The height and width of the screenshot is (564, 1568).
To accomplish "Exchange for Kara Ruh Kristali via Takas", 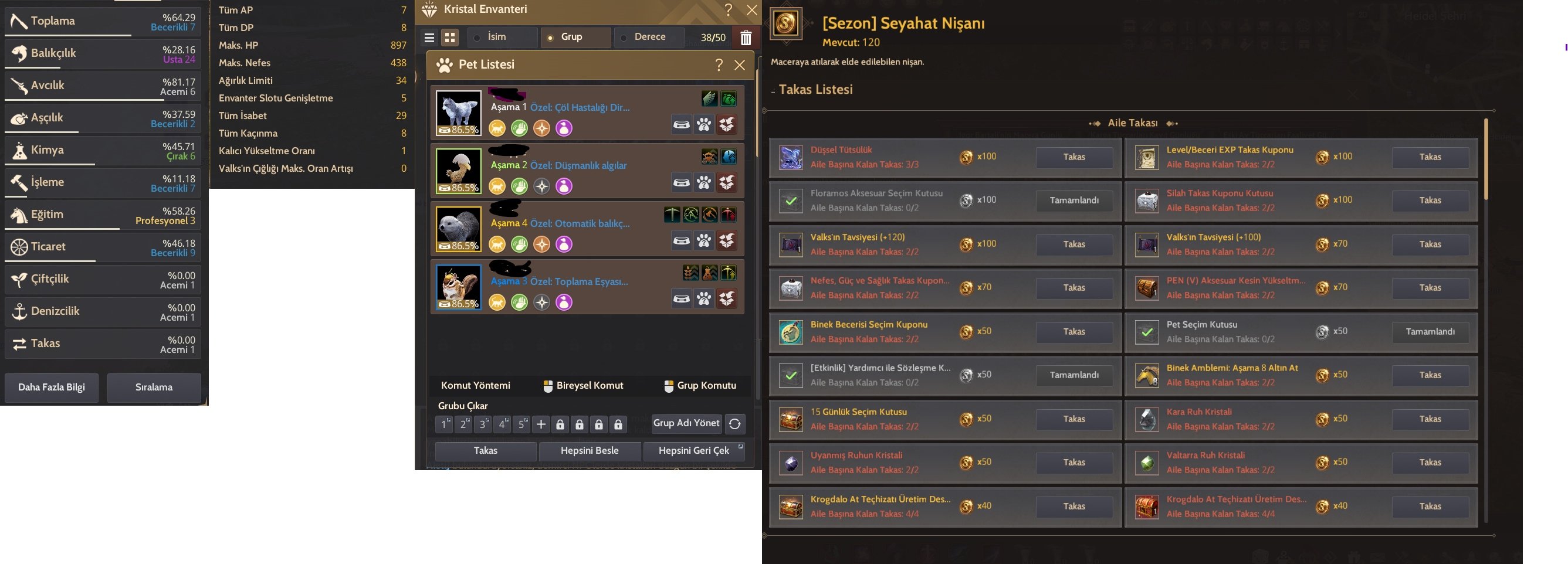I will 1430,419.
